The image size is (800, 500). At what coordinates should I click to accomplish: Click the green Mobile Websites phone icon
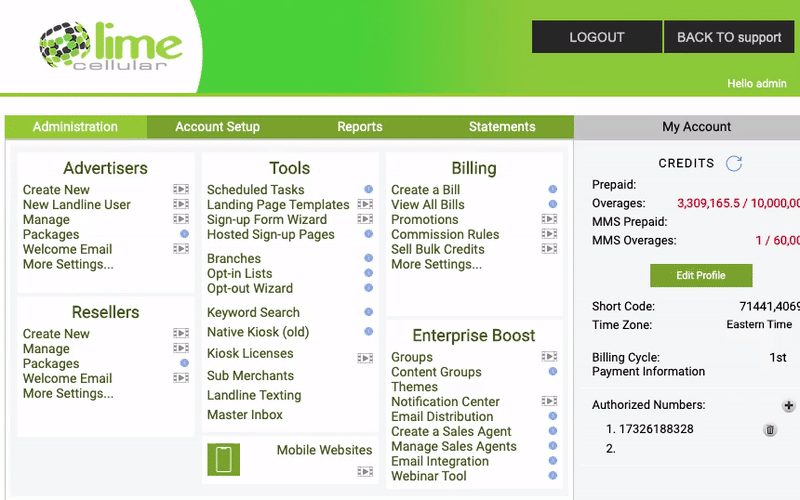coord(223,459)
